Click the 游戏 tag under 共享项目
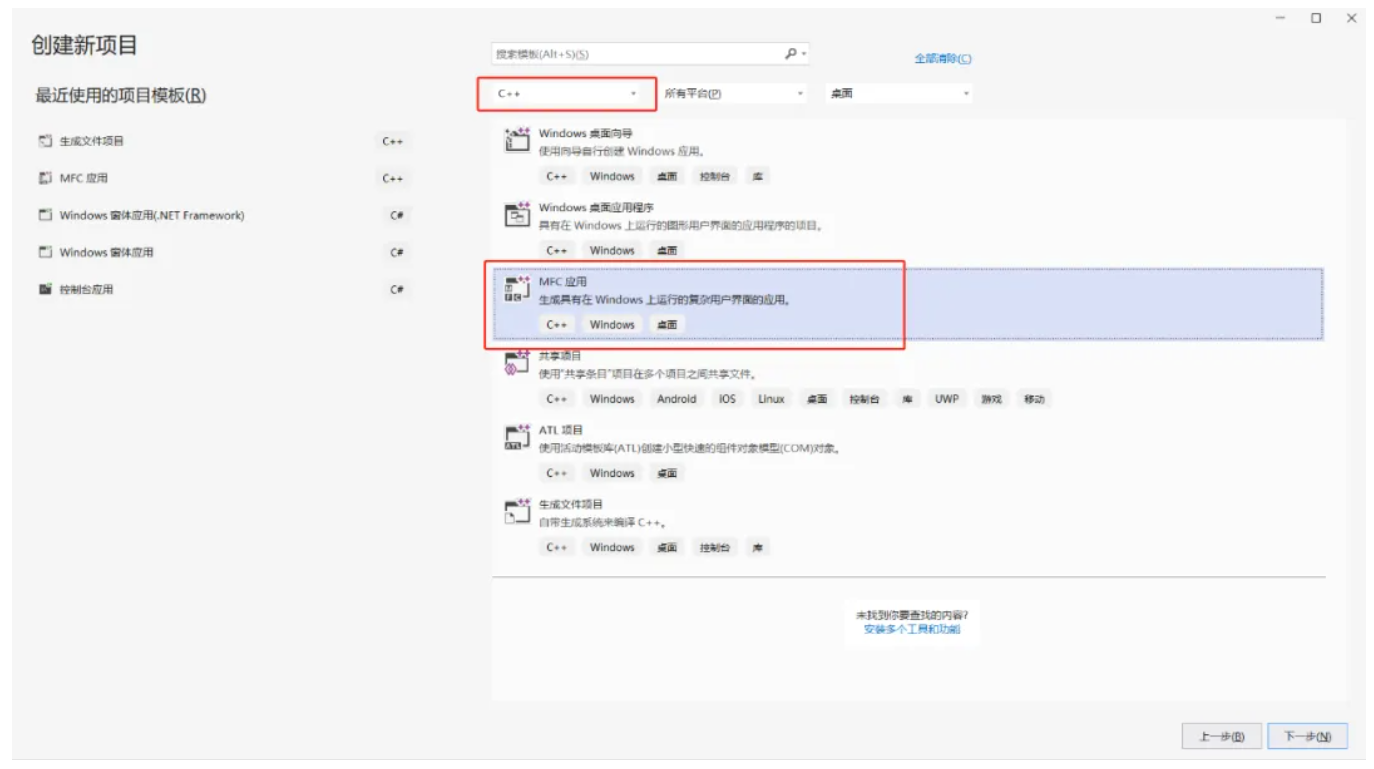1374x769 pixels. click(x=991, y=399)
